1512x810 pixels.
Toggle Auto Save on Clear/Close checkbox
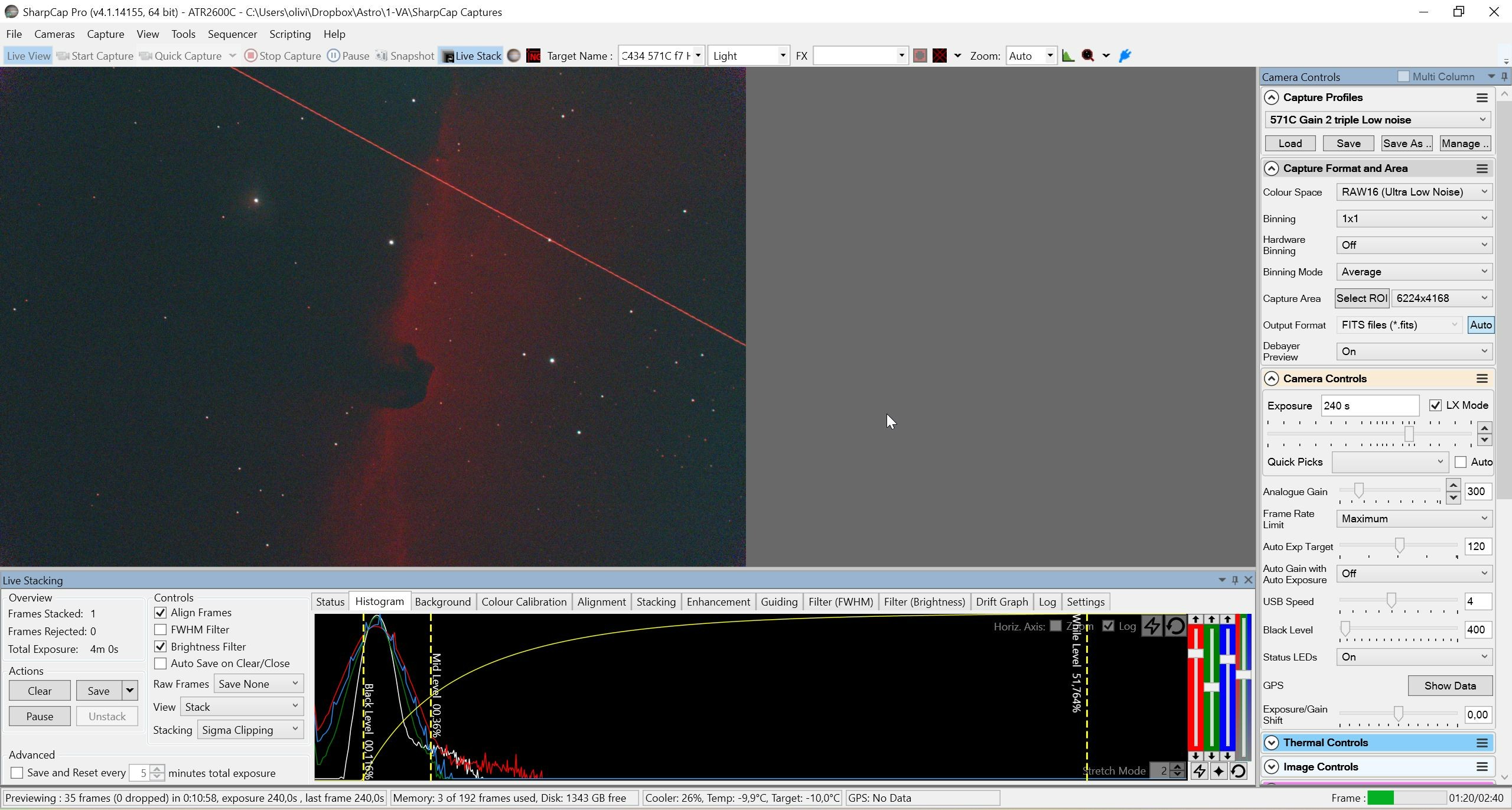click(x=160, y=663)
